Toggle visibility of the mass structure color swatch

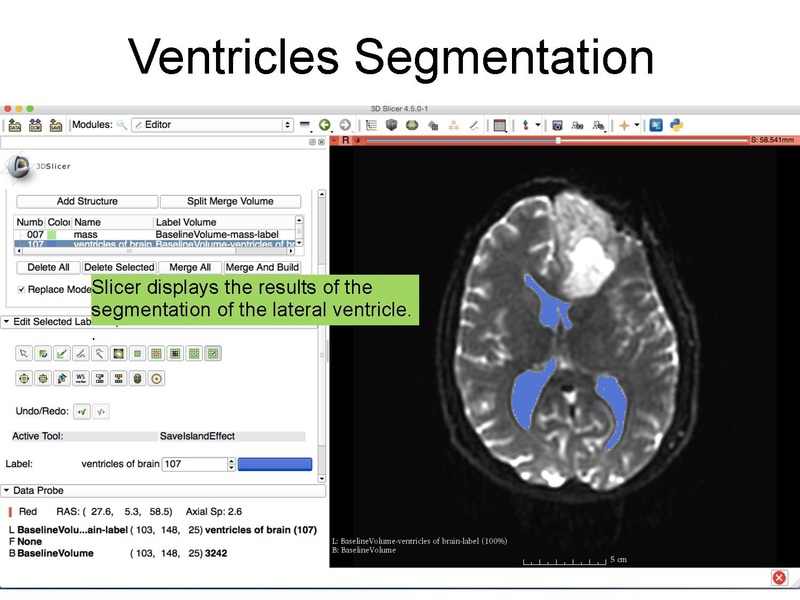(53, 234)
